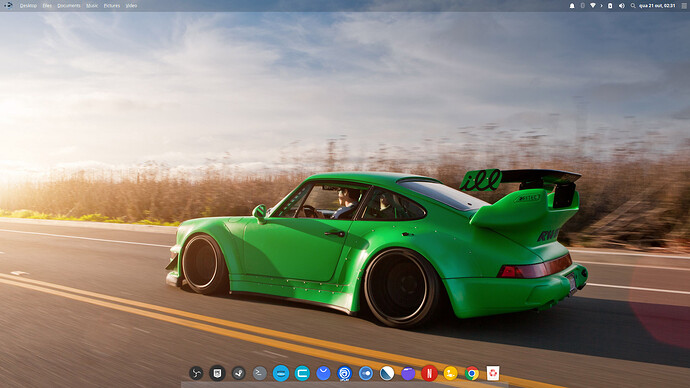Launch the terminal from the dock
Screen dimensions: 690x388
coord(260,373)
